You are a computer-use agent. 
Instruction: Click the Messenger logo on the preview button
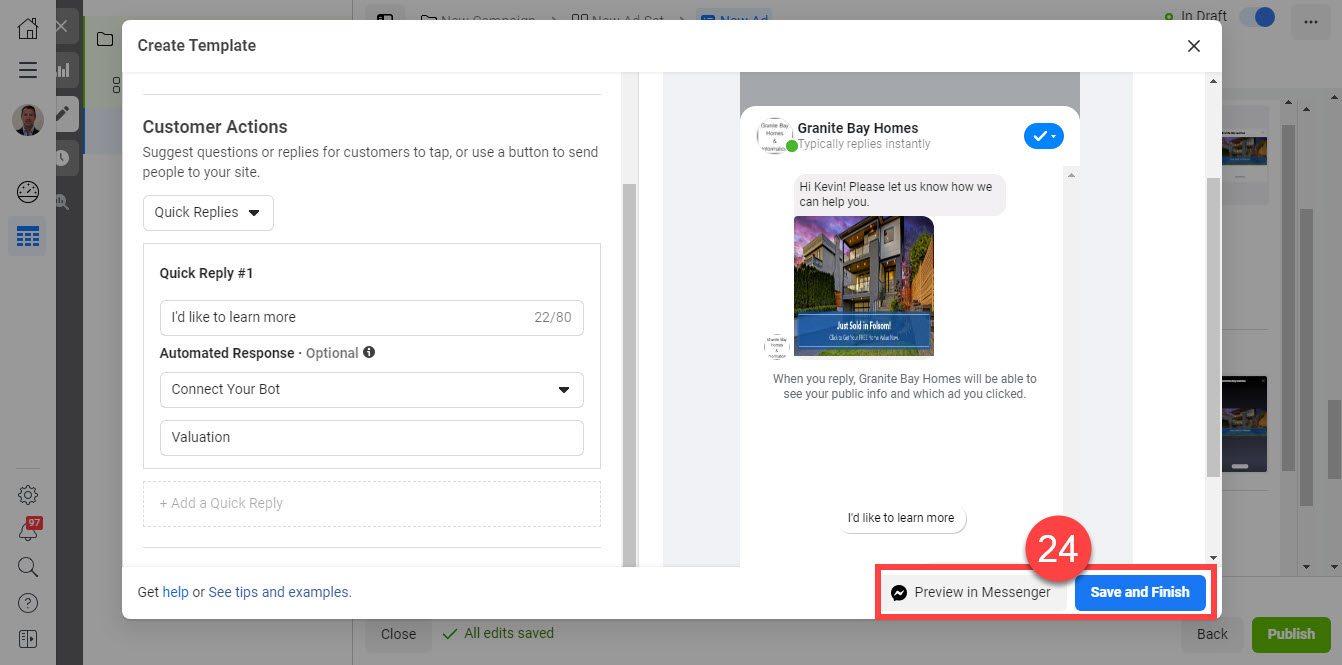click(x=899, y=592)
